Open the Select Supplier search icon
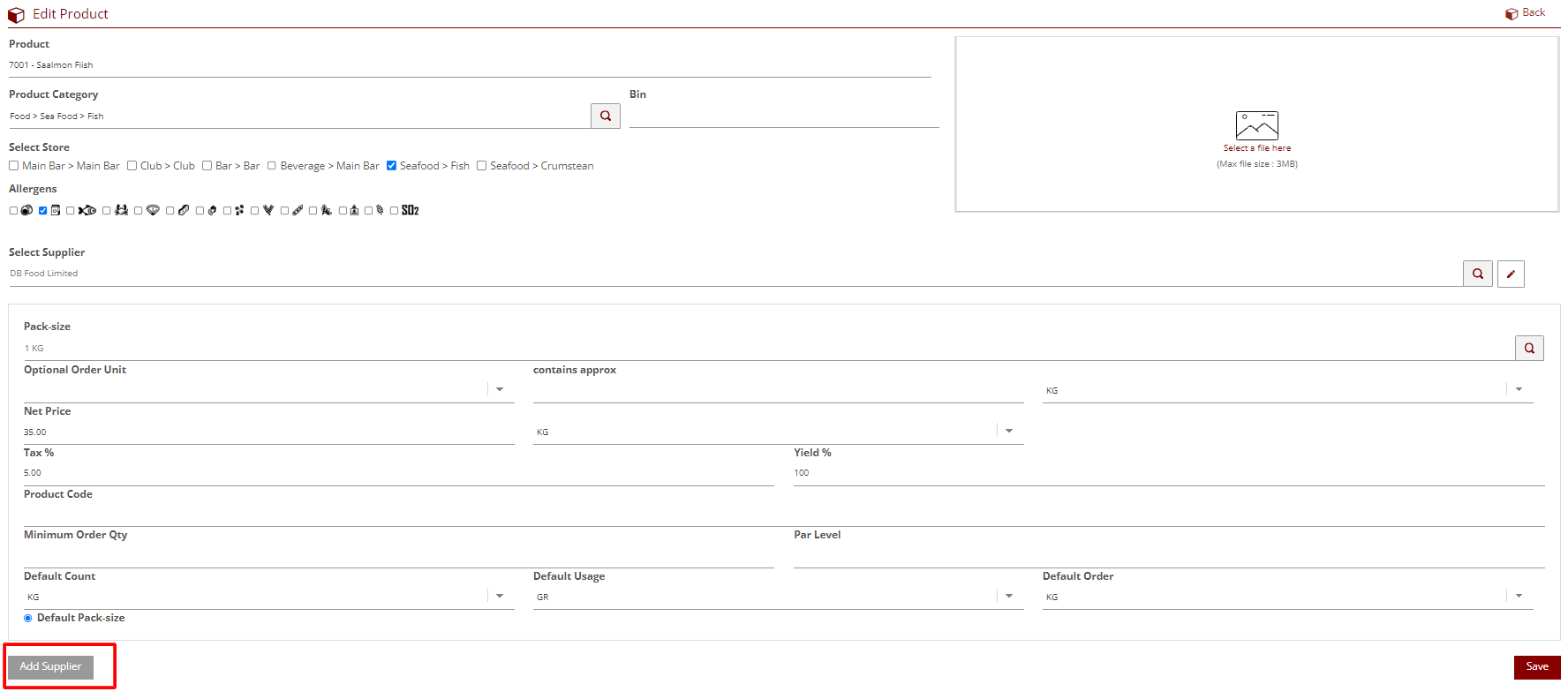This screenshot has width=1568, height=699. (x=1477, y=274)
